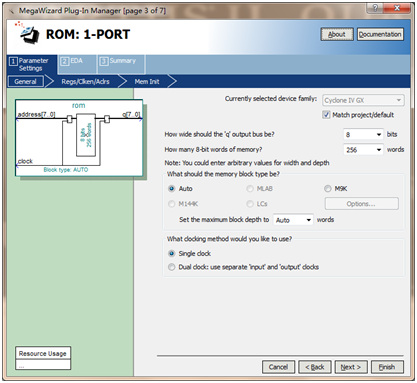Click the About button
417x383 pixels.
[337, 34]
